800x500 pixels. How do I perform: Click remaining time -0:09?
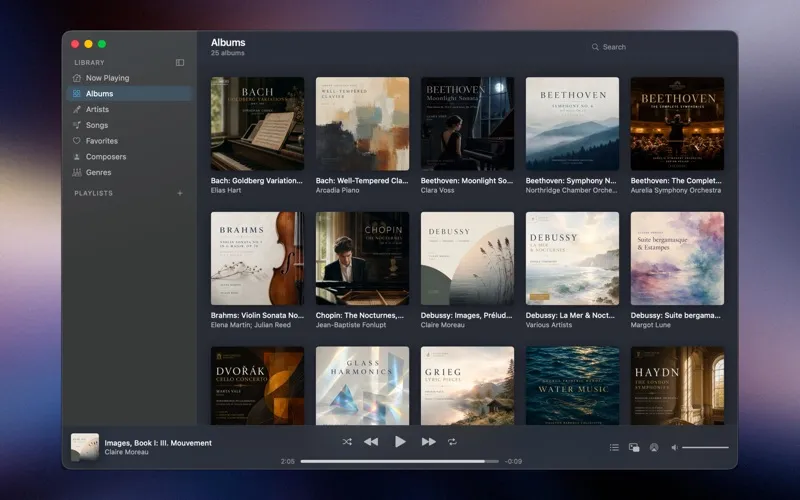pyautogui.click(x=513, y=461)
